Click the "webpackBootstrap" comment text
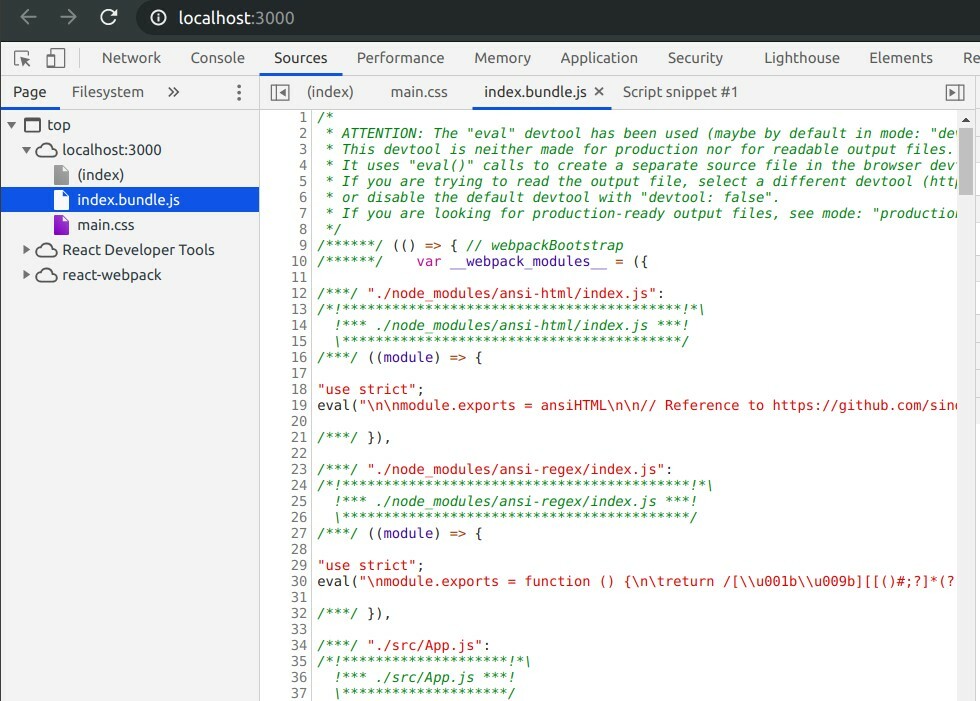This screenshot has width=980, height=701. click(557, 246)
